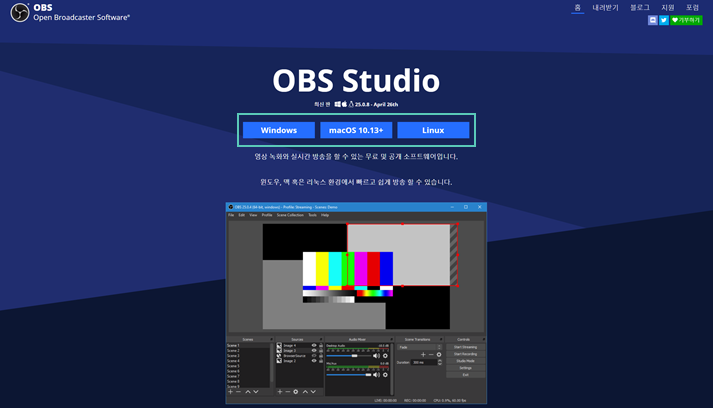The width and height of the screenshot is (713, 408).
Task: Toggle visibility eye for Image 4
Action: pos(314,346)
